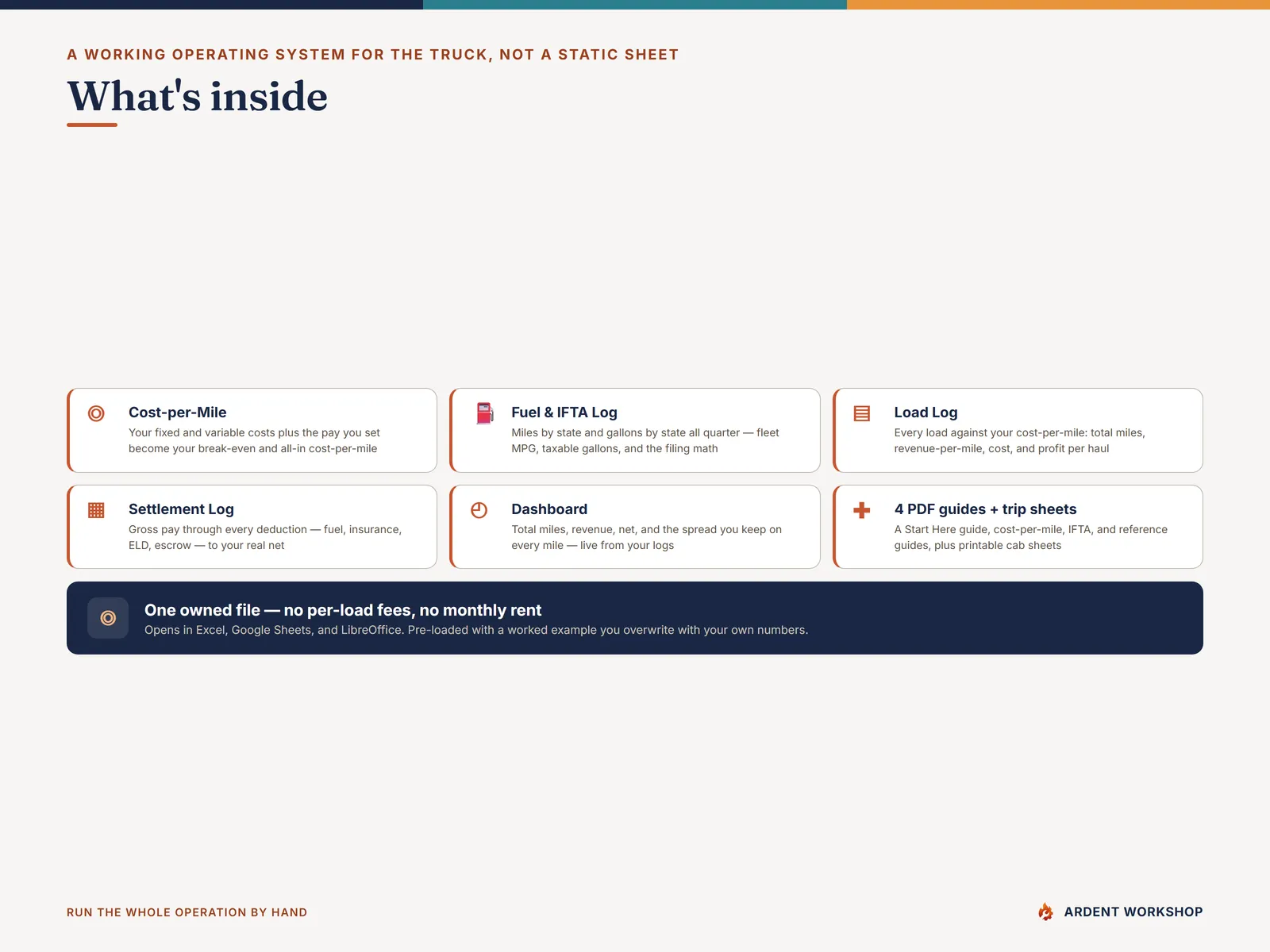This screenshot has height=952, width=1270.
Task: Click the Settlement Log grid icon
Action: point(96,510)
